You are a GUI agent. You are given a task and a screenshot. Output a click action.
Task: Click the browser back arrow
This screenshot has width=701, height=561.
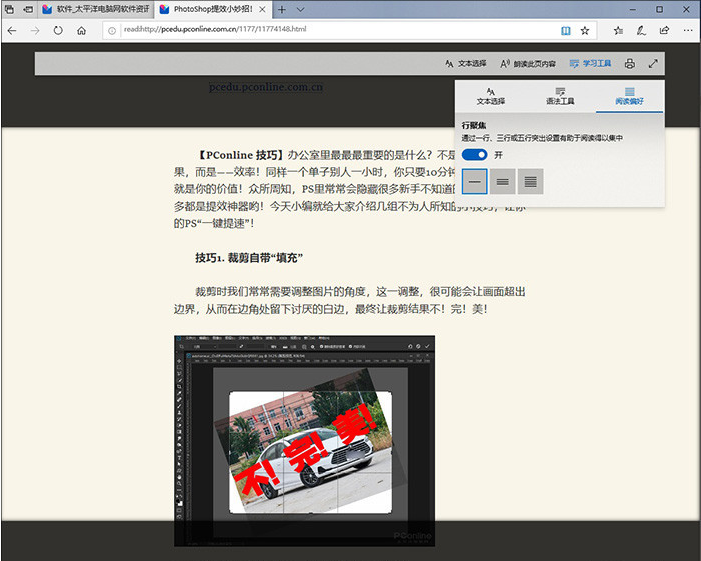click(x=11, y=30)
